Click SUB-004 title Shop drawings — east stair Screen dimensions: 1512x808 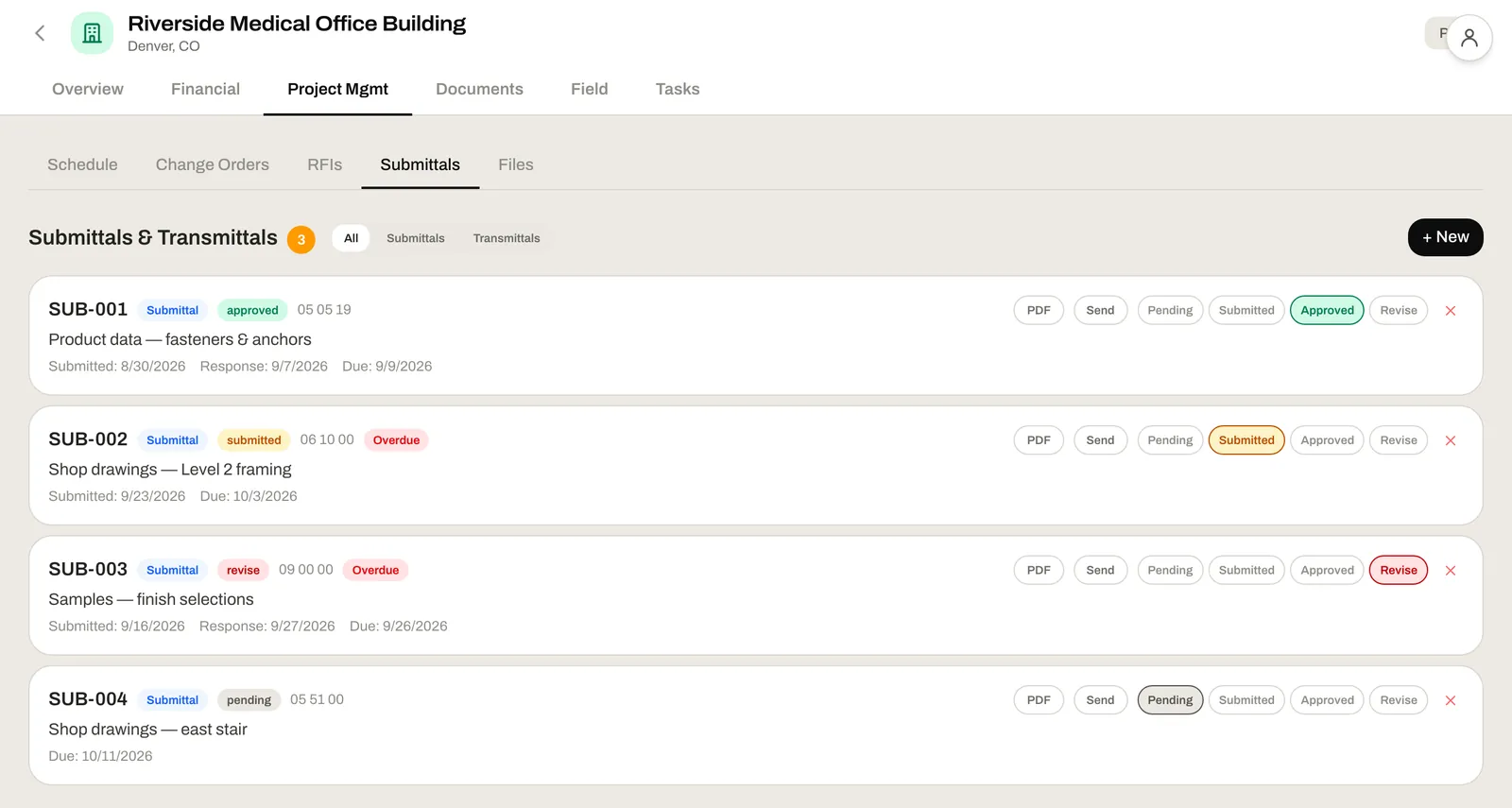pyautogui.click(x=147, y=730)
